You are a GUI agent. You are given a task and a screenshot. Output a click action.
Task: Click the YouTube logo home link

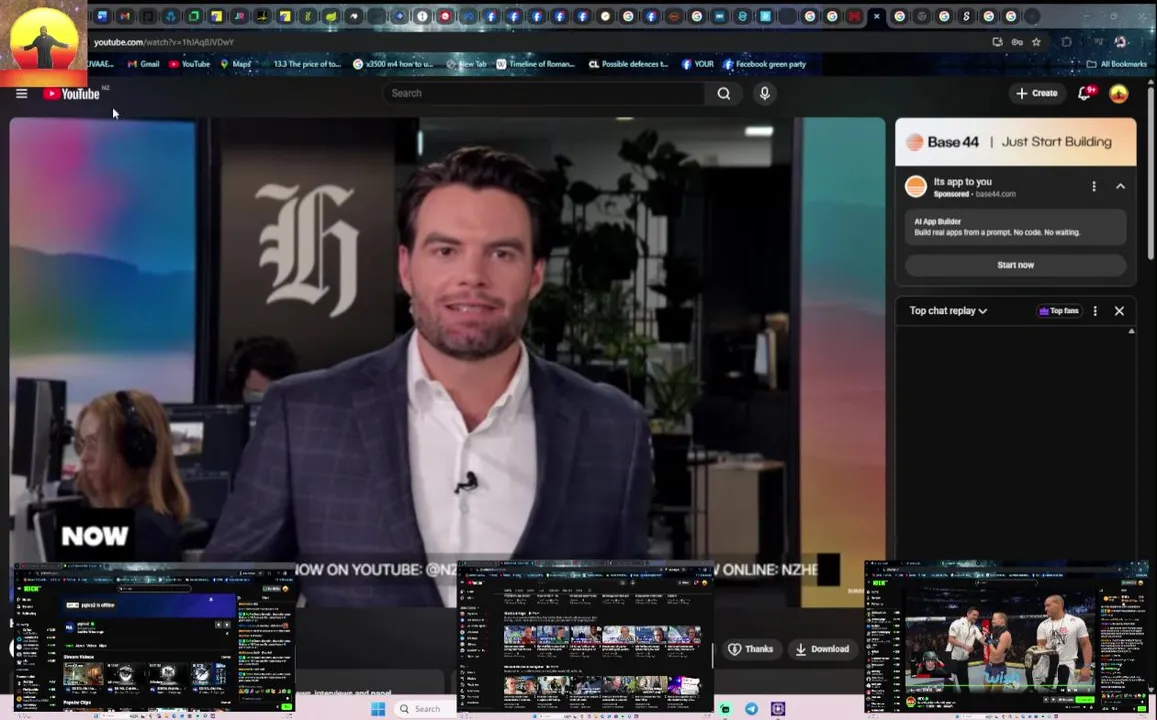[72, 94]
